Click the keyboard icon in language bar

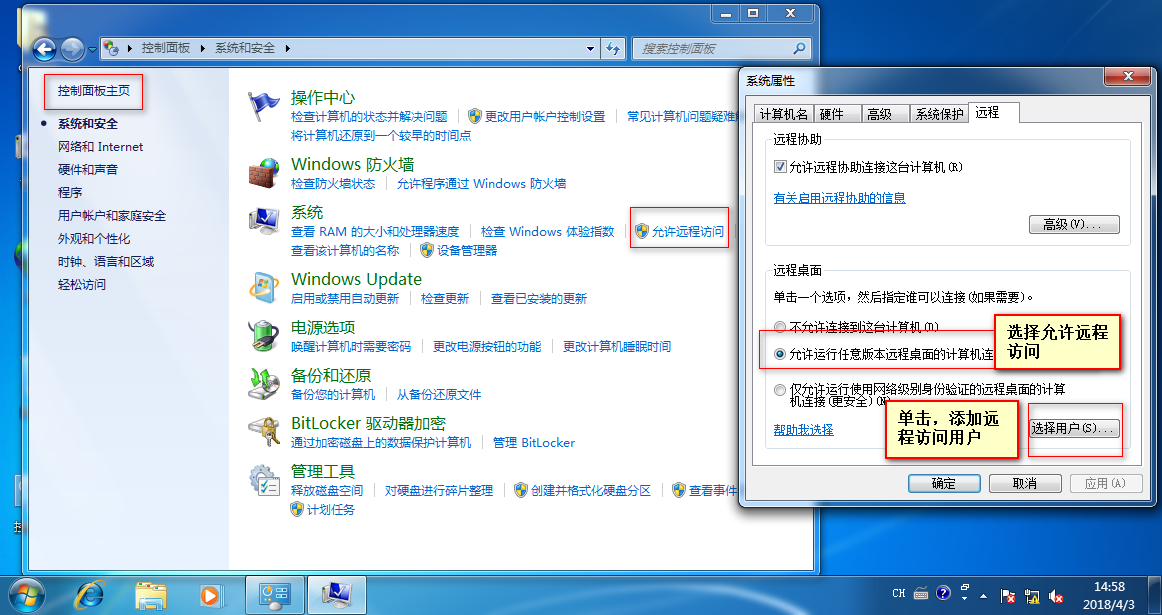[921, 593]
